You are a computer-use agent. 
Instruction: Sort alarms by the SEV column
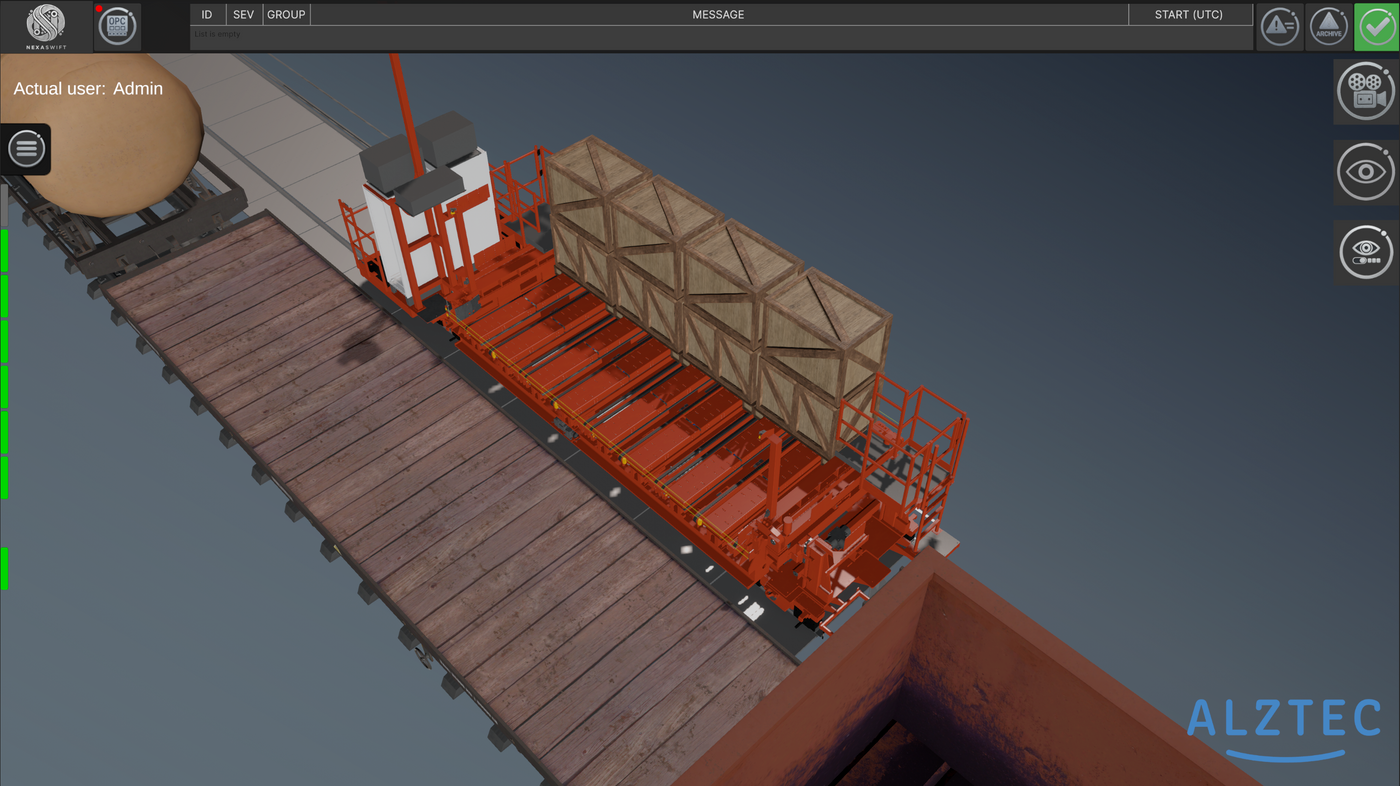[x=243, y=15]
